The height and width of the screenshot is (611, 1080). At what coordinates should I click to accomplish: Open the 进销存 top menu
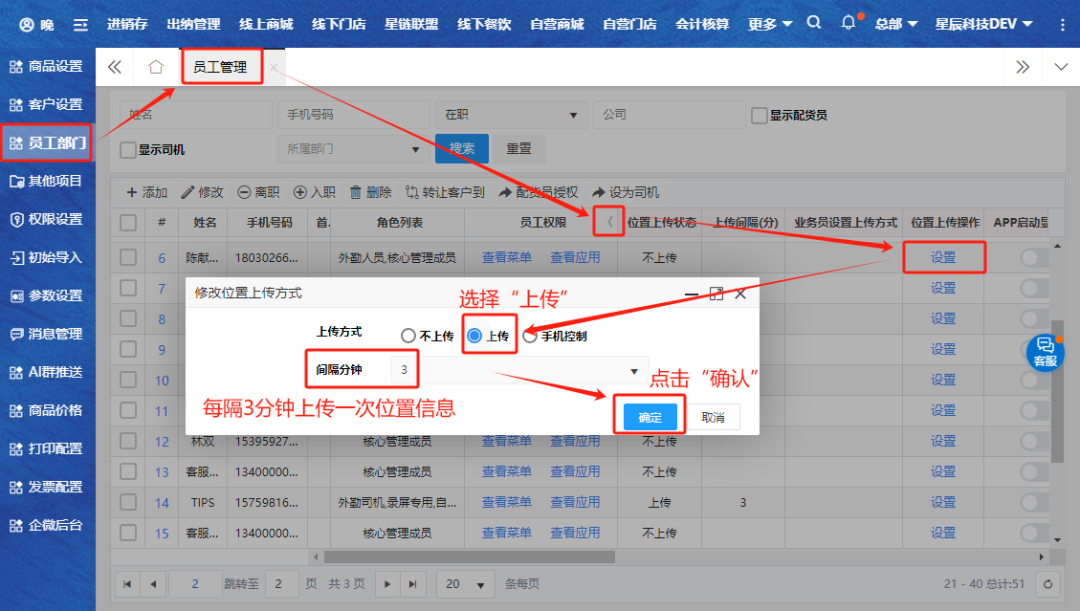coord(128,24)
